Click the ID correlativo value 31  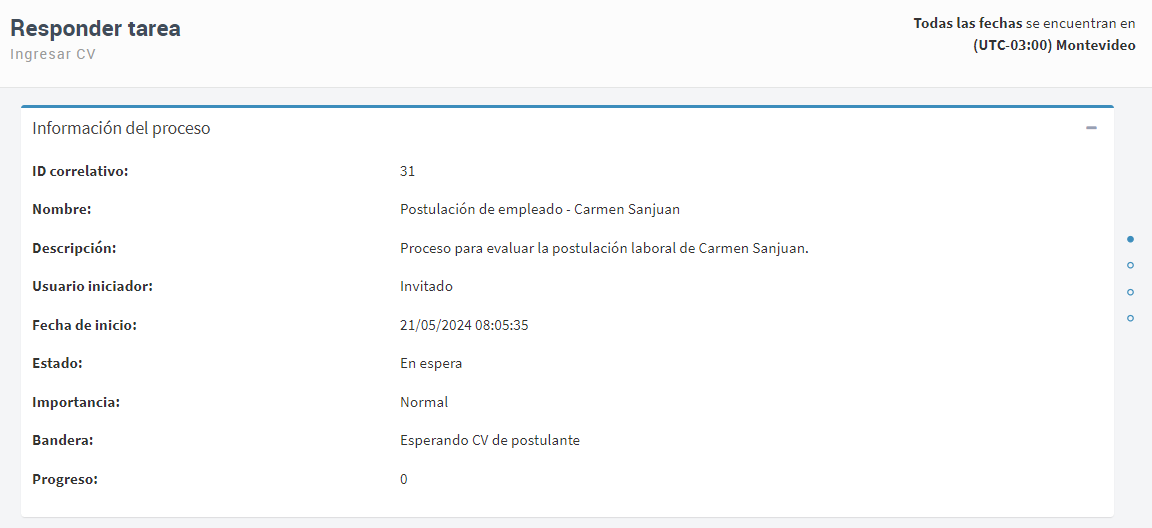pyautogui.click(x=408, y=171)
